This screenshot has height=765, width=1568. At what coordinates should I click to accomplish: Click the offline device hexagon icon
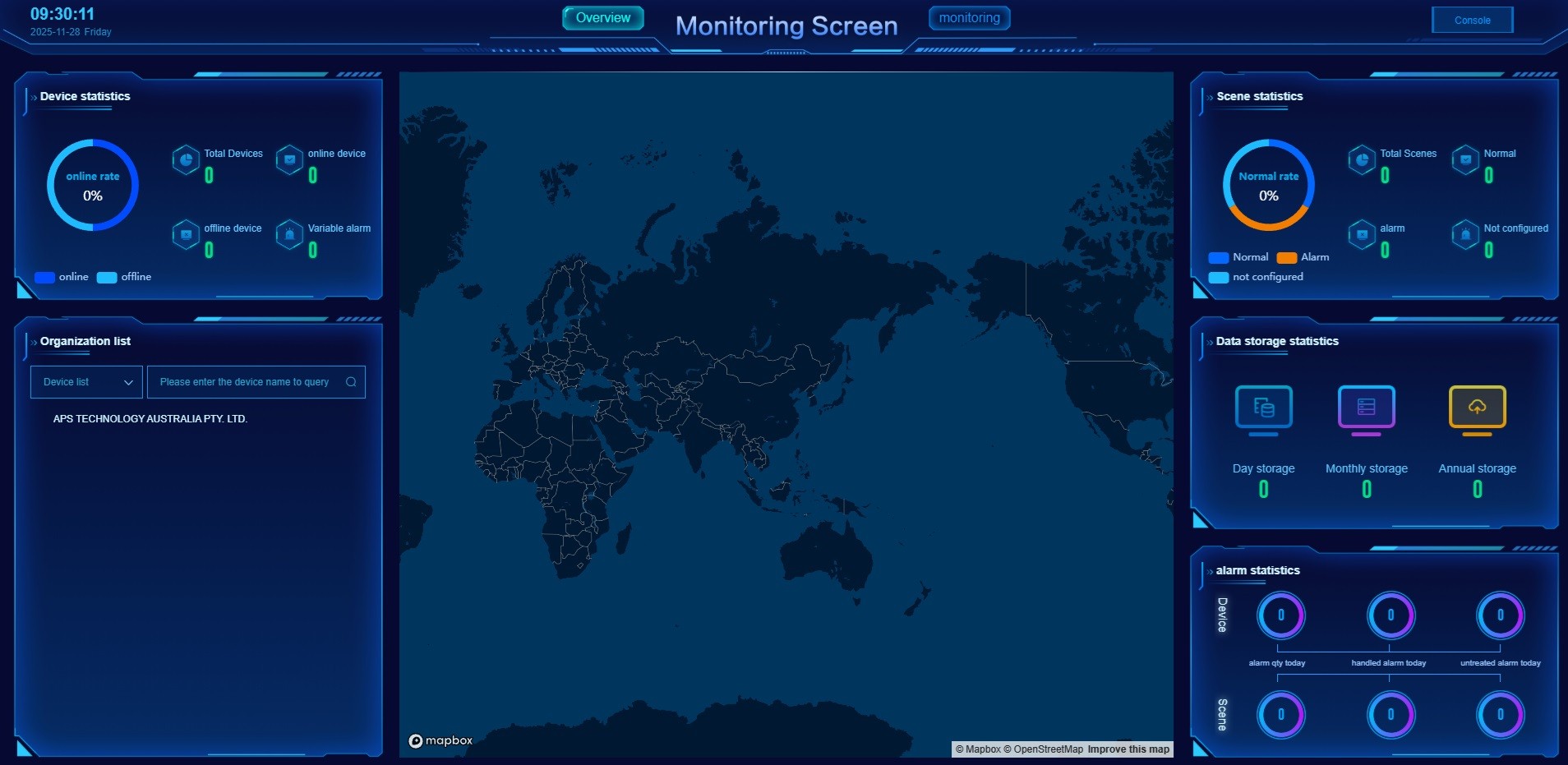[x=186, y=235]
